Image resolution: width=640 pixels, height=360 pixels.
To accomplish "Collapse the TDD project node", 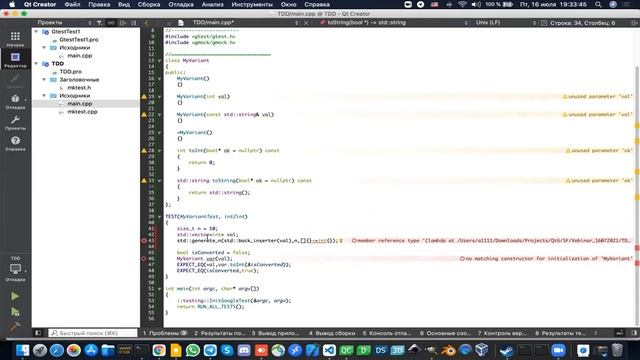I will click(36, 64).
